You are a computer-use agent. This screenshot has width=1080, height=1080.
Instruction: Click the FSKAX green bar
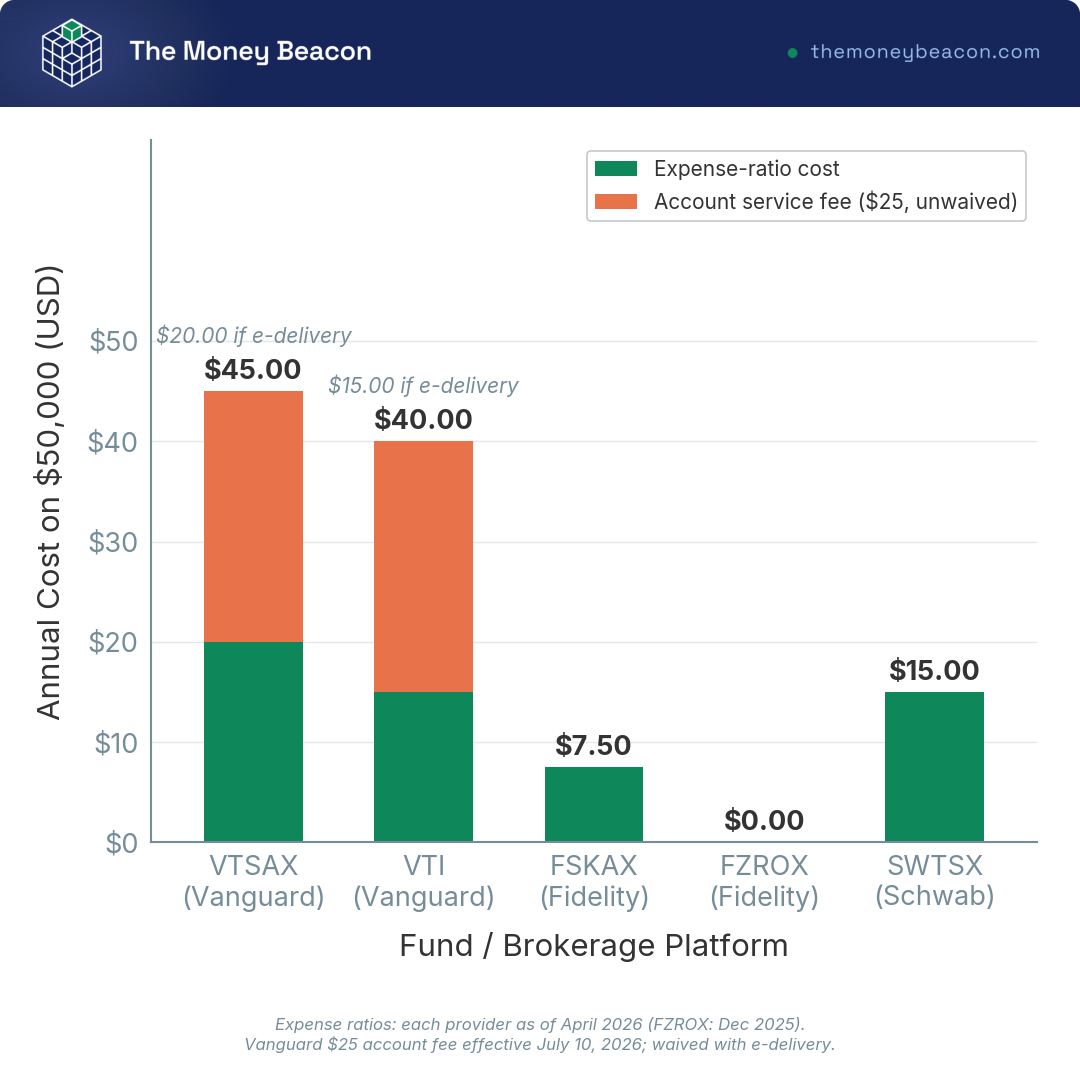click(594, 804)
